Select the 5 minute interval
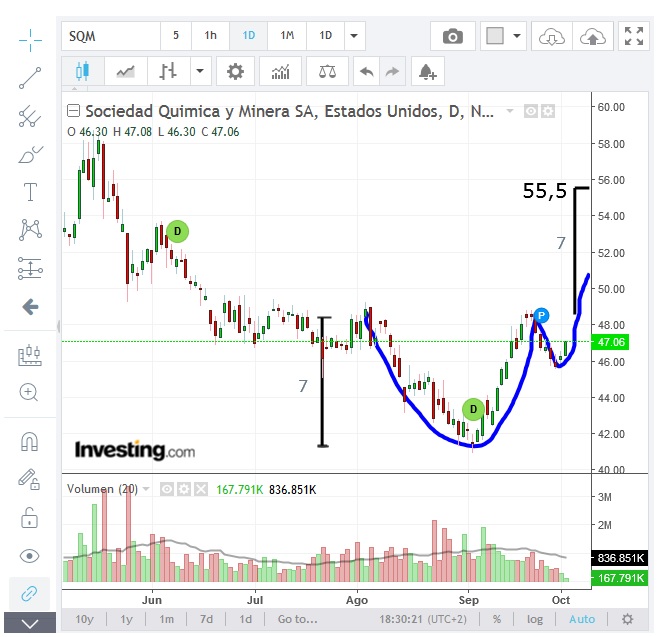The image size is (669, 637). pos(176,36)
